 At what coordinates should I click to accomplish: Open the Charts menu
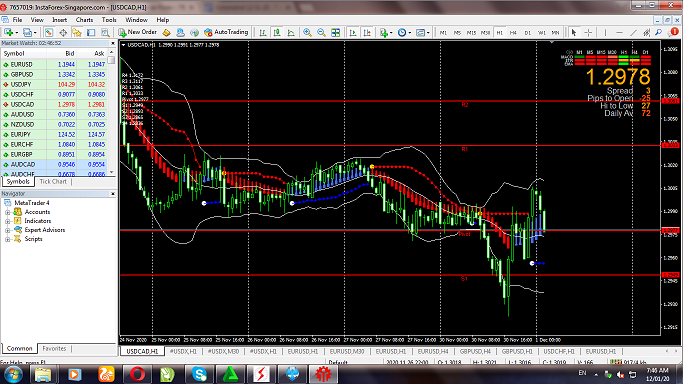click(84, 20)
